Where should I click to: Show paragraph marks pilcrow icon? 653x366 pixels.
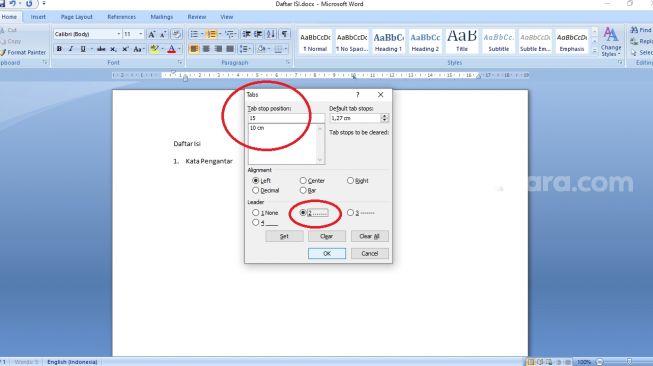(284, 34)
